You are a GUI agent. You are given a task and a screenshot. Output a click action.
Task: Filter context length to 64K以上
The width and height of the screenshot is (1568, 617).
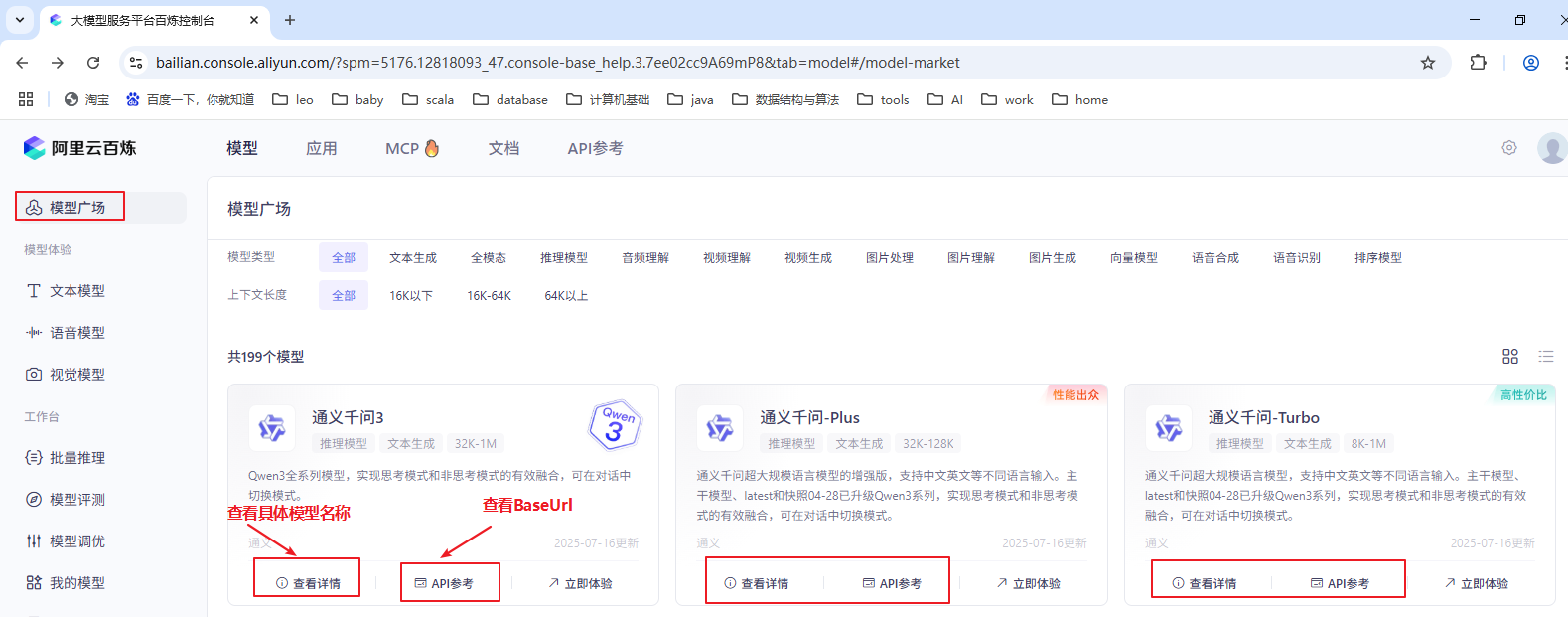coord(566,295)
